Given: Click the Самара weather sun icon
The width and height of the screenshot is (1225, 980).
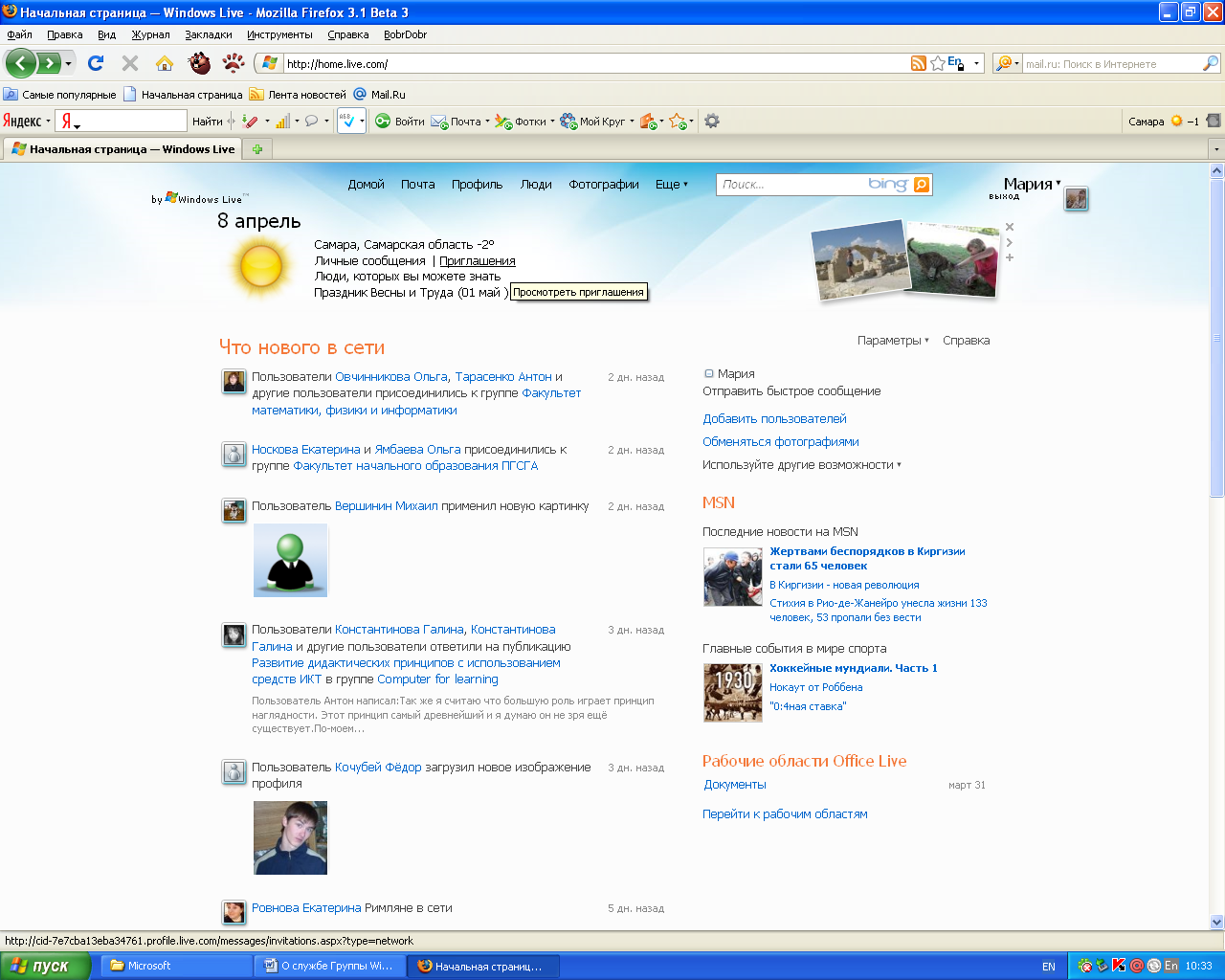Looking at the screenshot, I should click(1177, 122).
